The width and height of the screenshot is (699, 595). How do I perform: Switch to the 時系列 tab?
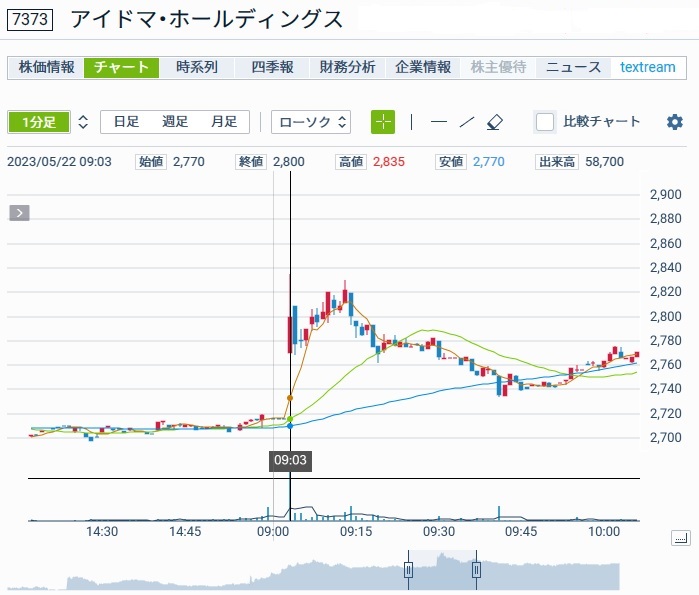click(x=196, y=68)
